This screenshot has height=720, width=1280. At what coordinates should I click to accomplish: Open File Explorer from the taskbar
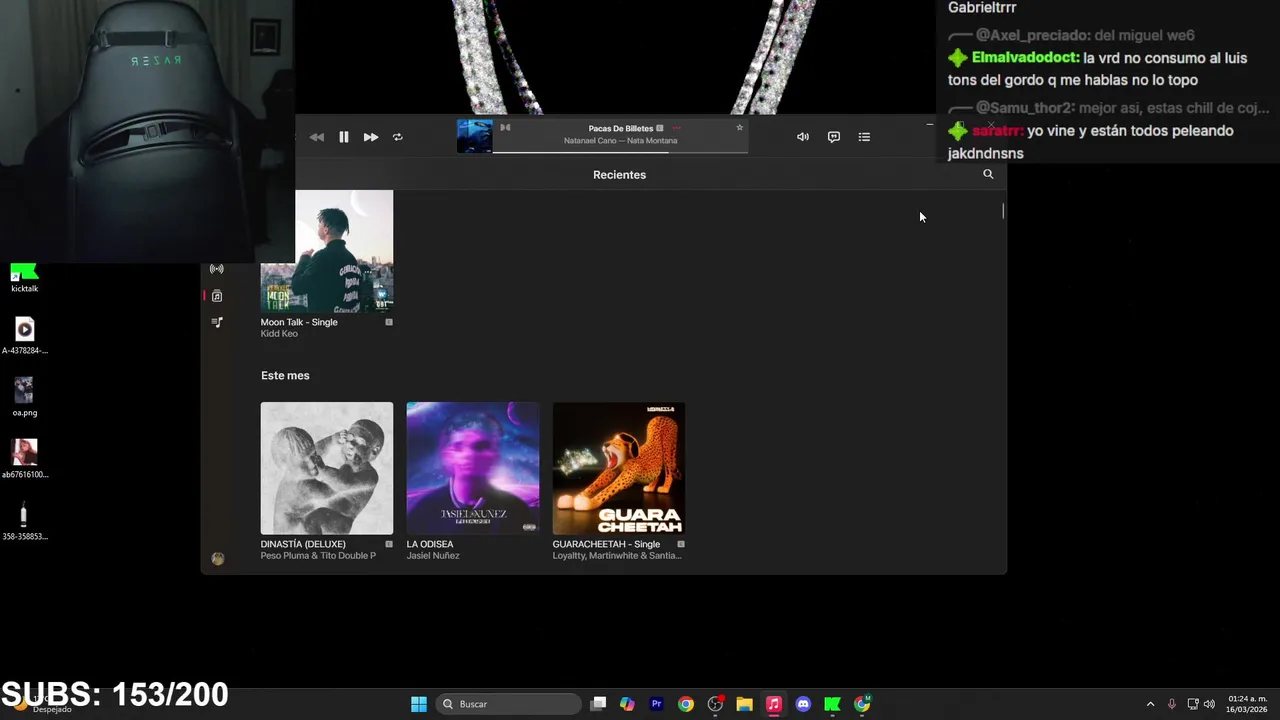(744, 704)
